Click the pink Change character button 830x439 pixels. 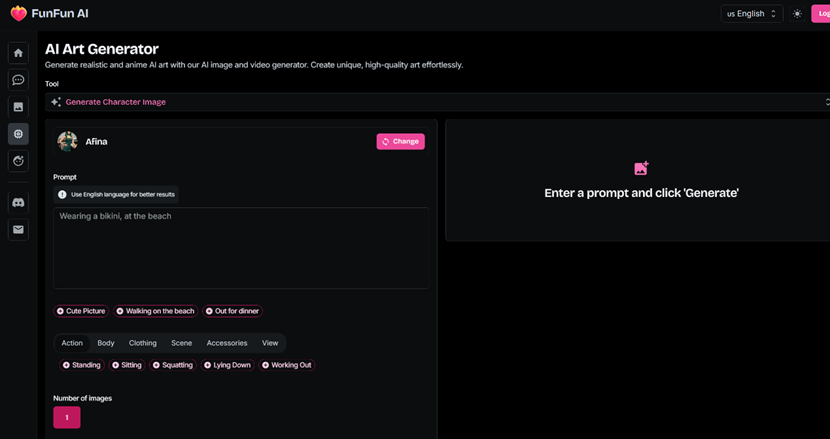pyautogui.click(x=400, y=142)
